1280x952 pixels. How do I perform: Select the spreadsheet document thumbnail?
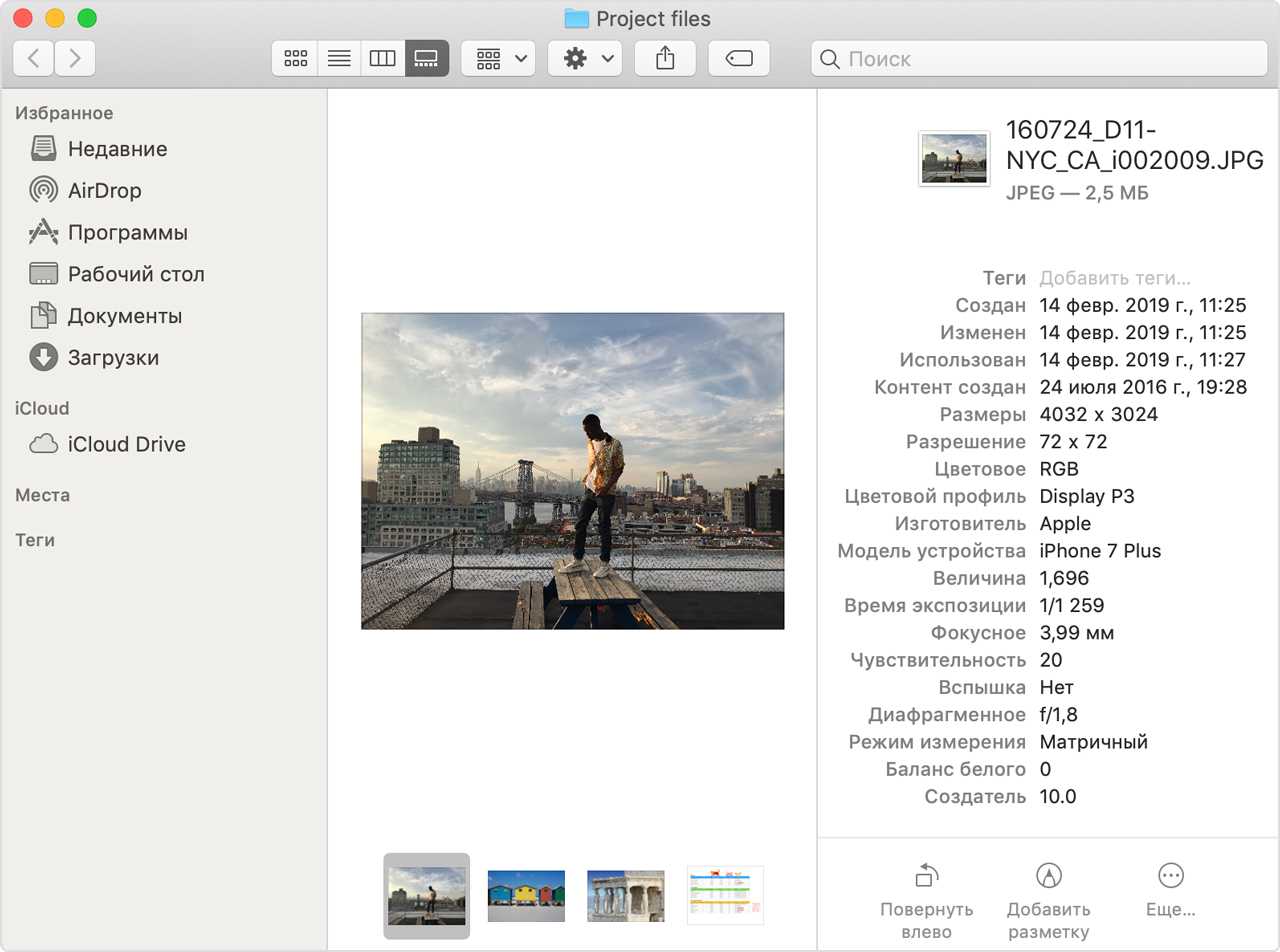pos(725,895)
